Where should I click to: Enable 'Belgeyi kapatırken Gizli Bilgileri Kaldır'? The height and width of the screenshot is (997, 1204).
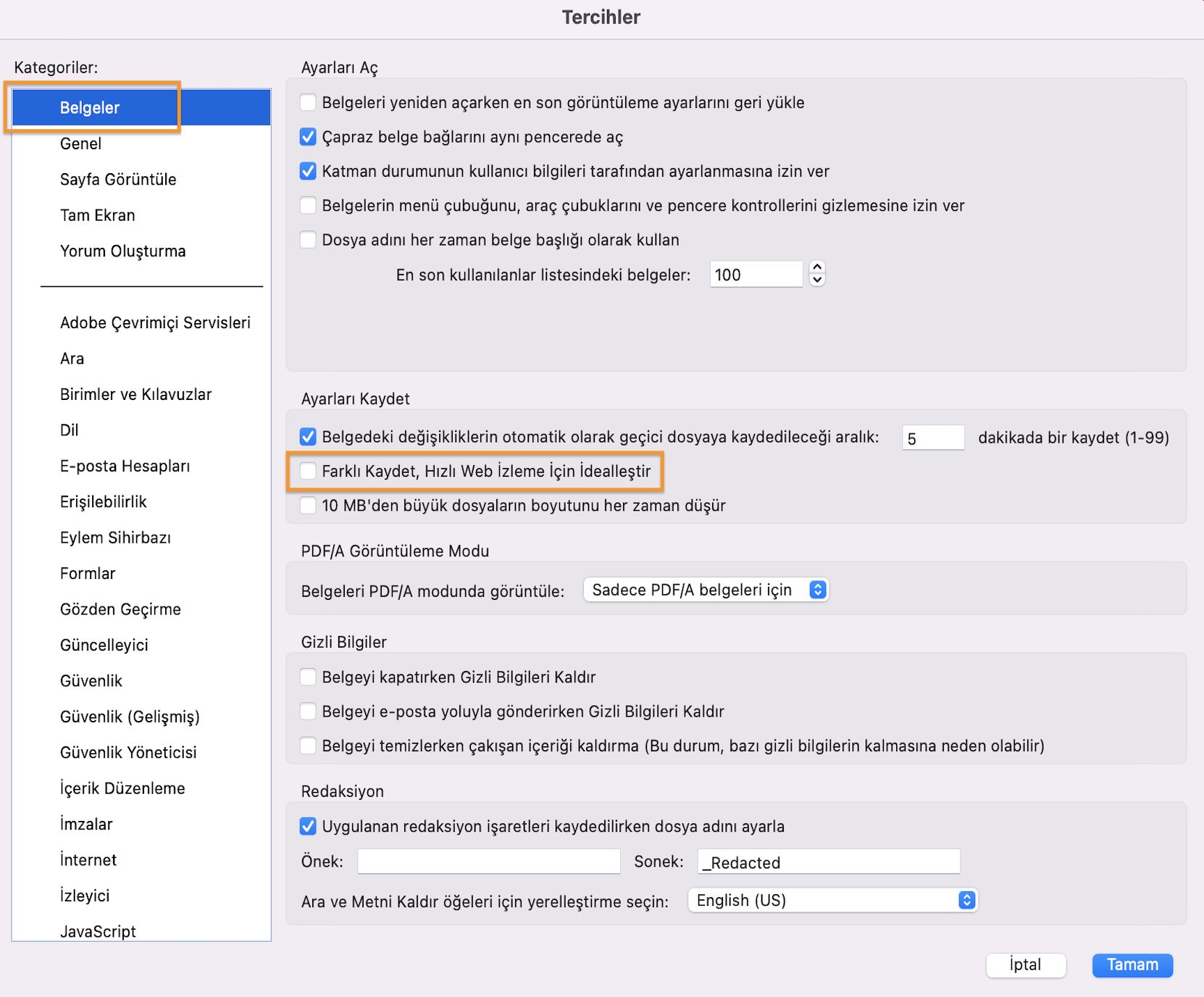pos(308,677)
